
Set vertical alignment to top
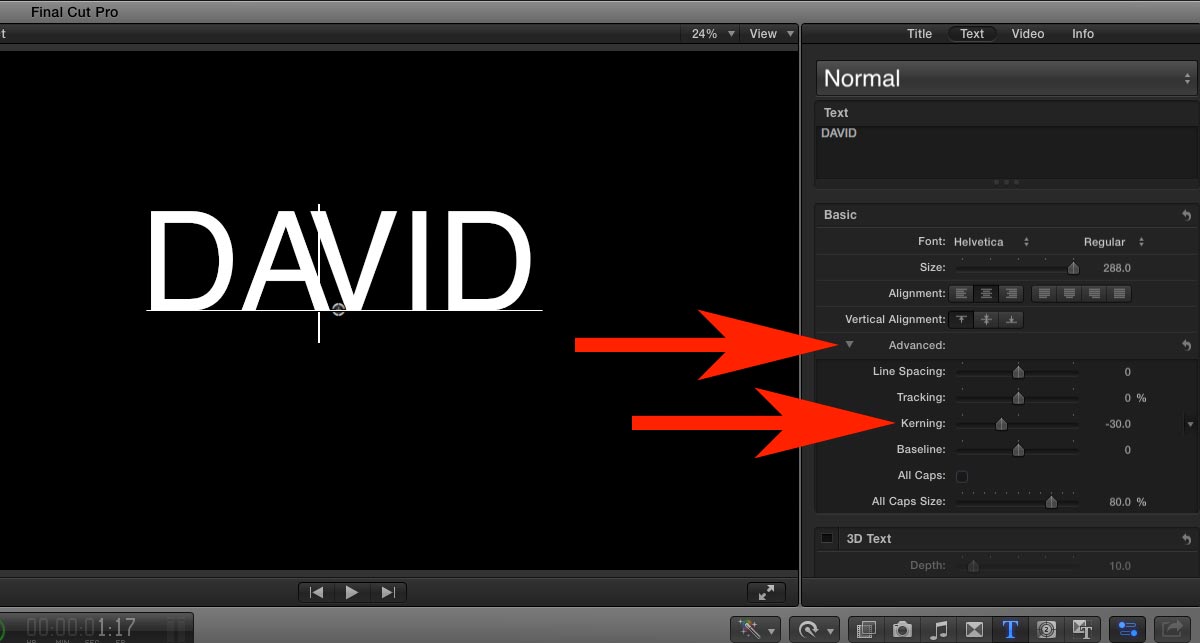[x=961, y=320]
